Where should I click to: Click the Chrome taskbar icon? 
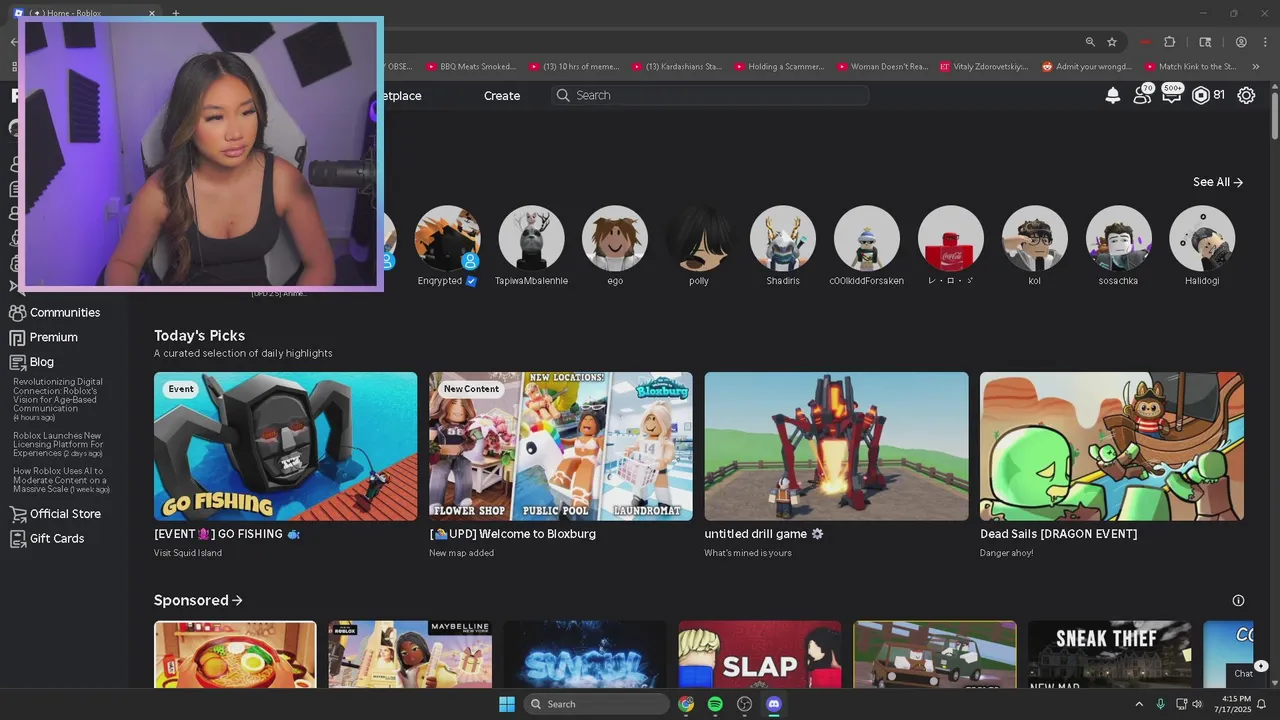pos(686,704)
